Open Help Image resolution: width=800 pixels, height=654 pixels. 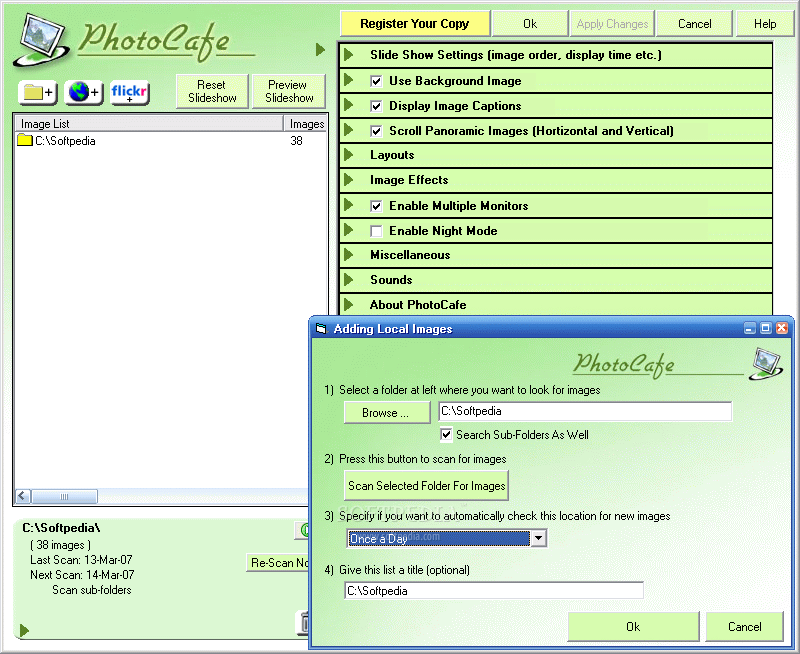click(765, 24)
